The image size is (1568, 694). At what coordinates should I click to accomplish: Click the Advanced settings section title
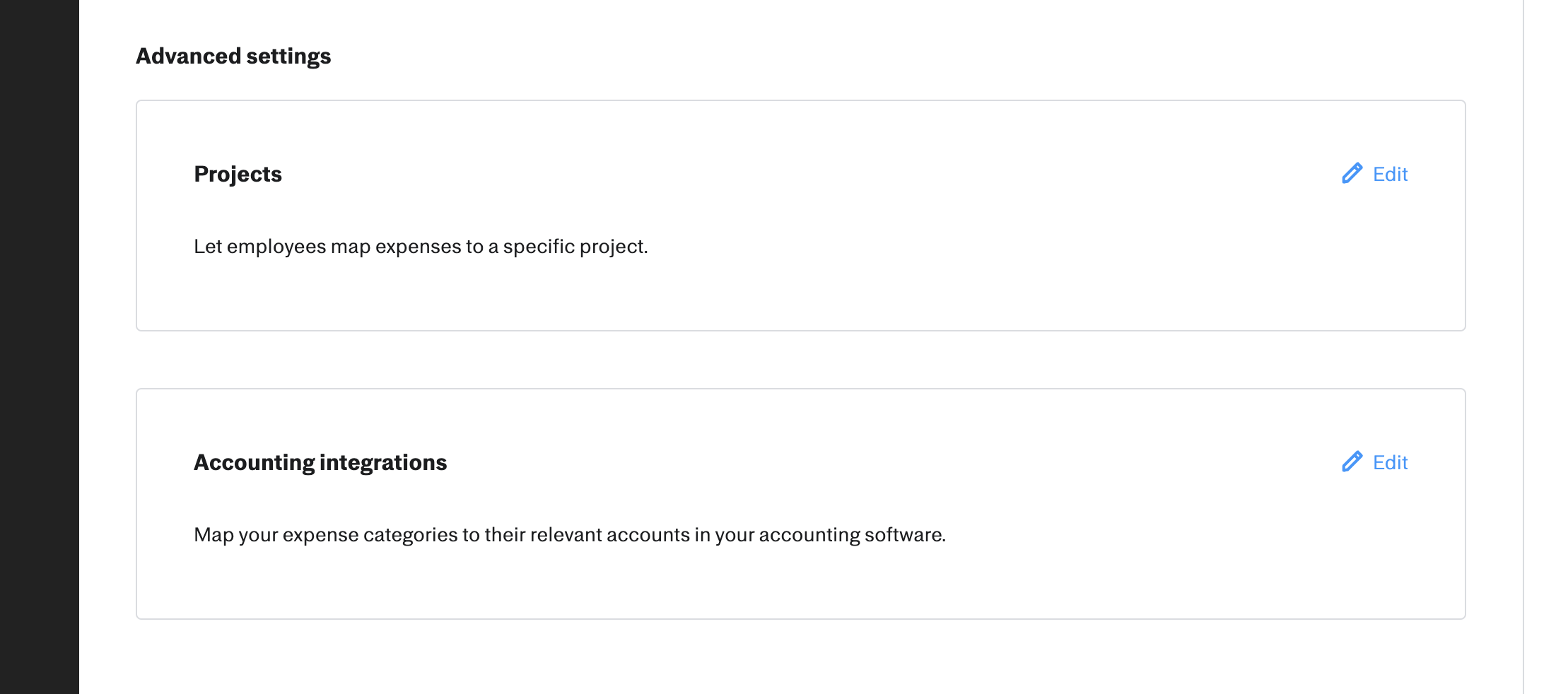[233, 56]
